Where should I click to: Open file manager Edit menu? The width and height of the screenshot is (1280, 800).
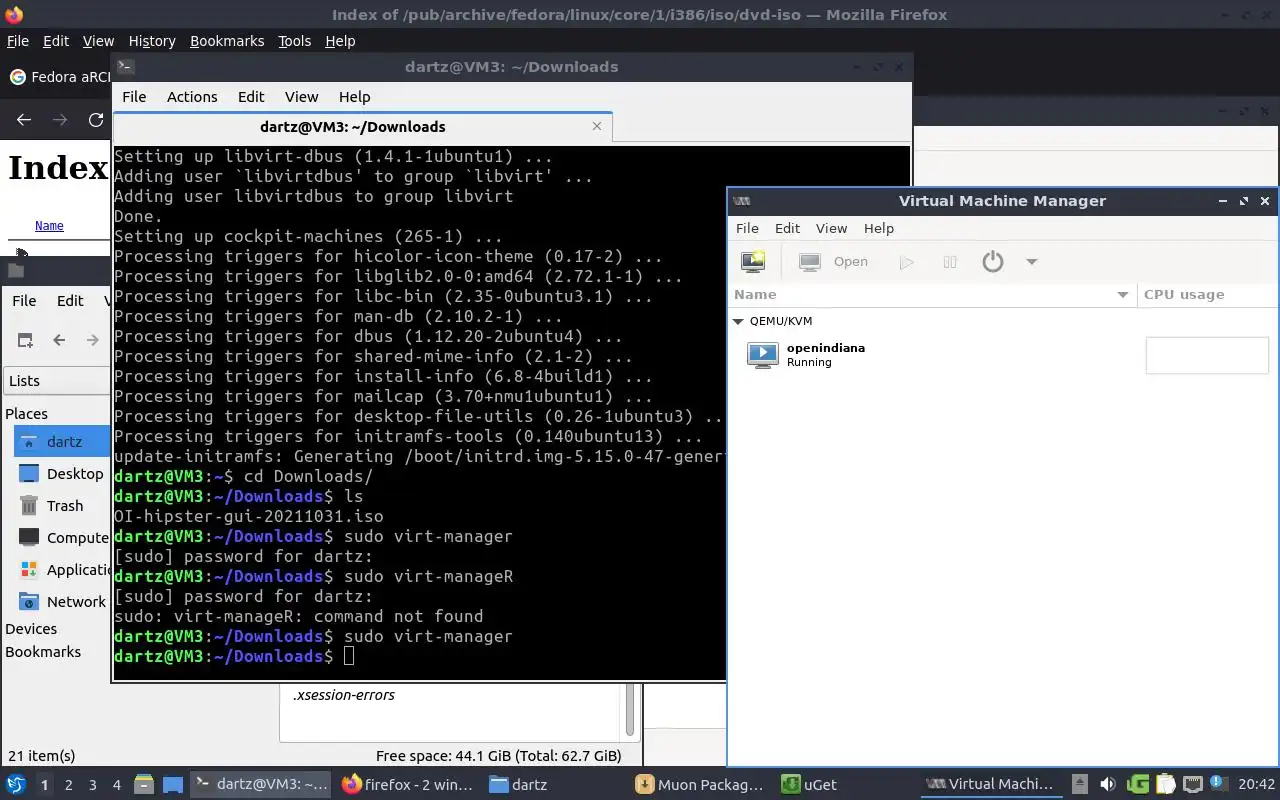[x=70, y=301]
